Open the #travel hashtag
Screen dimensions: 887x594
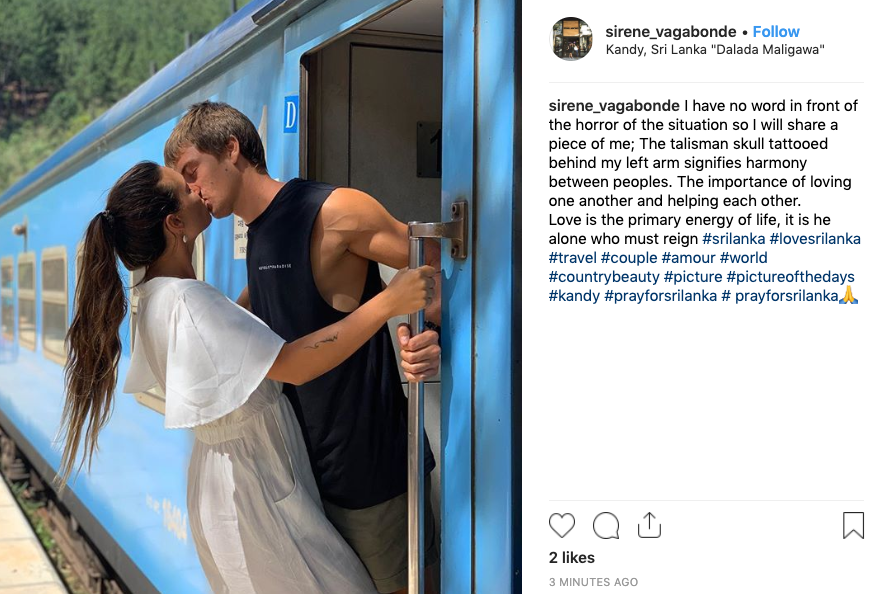(572, 258)
